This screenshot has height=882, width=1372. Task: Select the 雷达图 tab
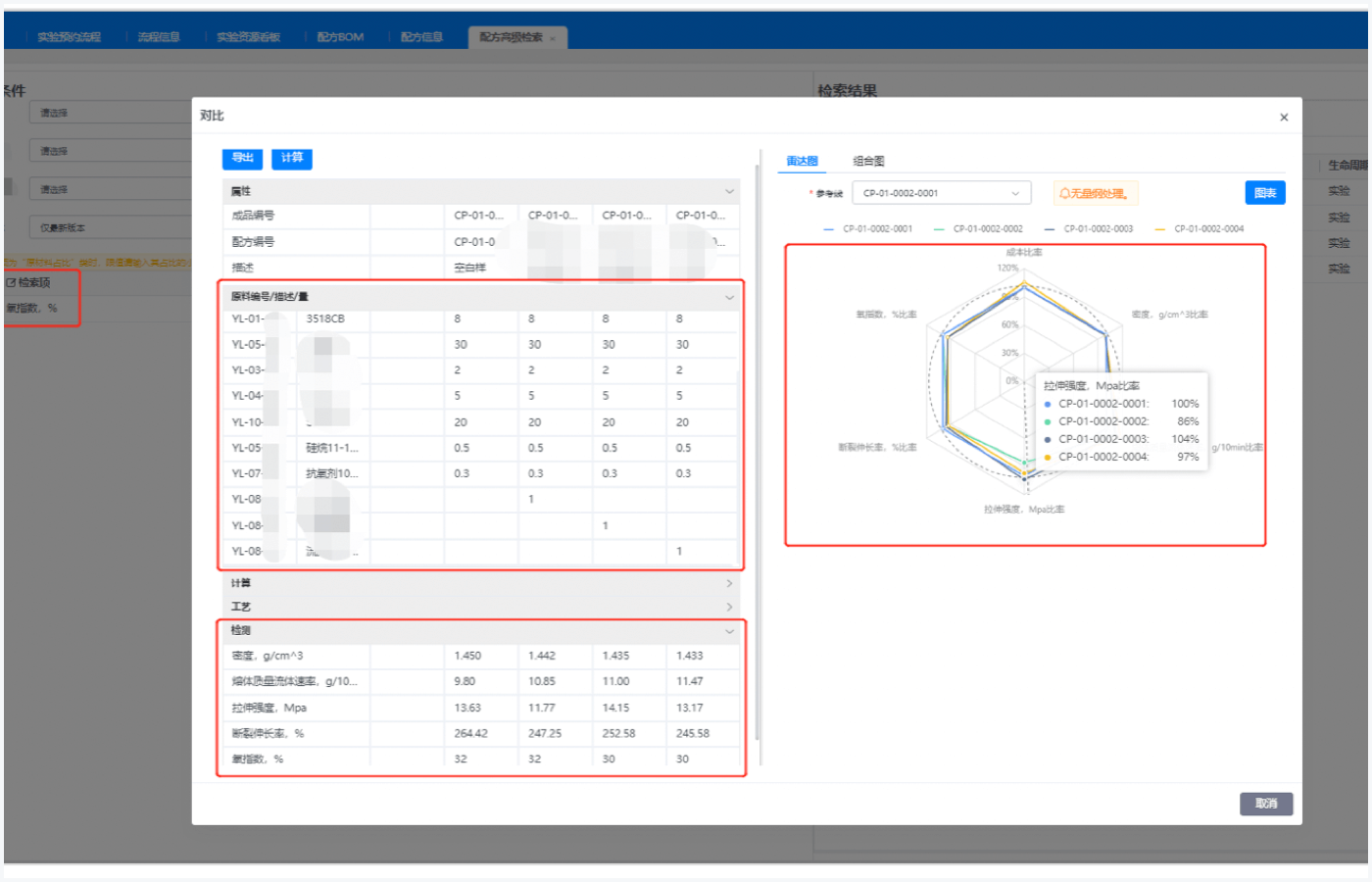pyautogui.click(x=802, y=162)
